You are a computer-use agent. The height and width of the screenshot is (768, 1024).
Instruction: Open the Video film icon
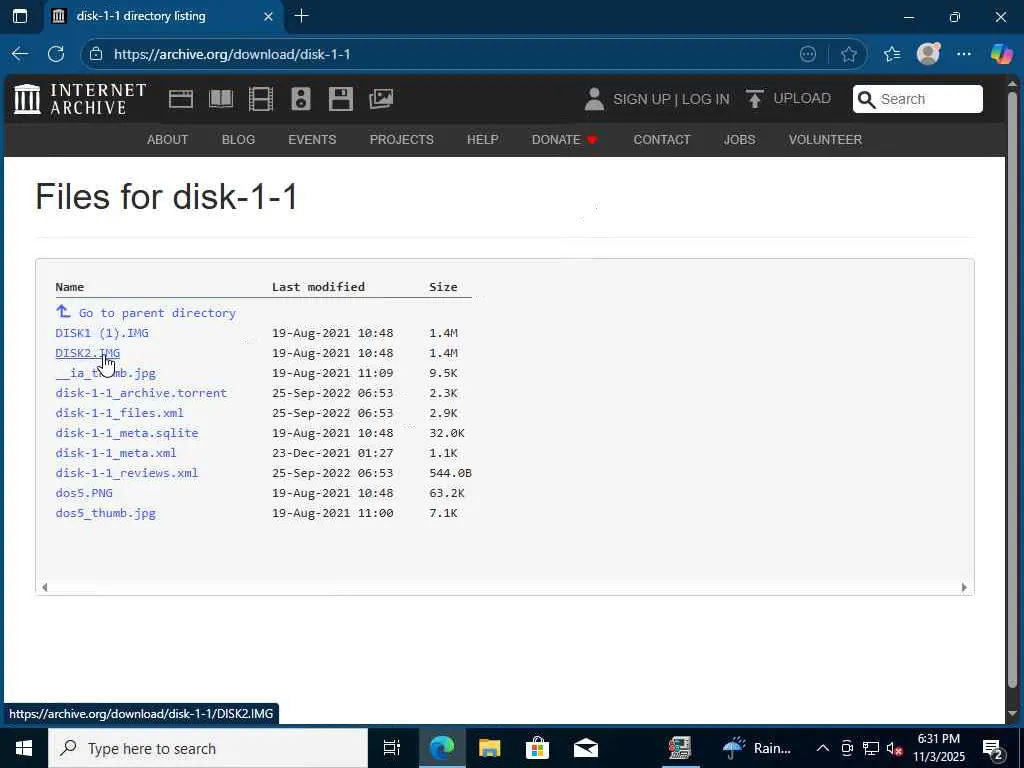(x=261, y=99)
